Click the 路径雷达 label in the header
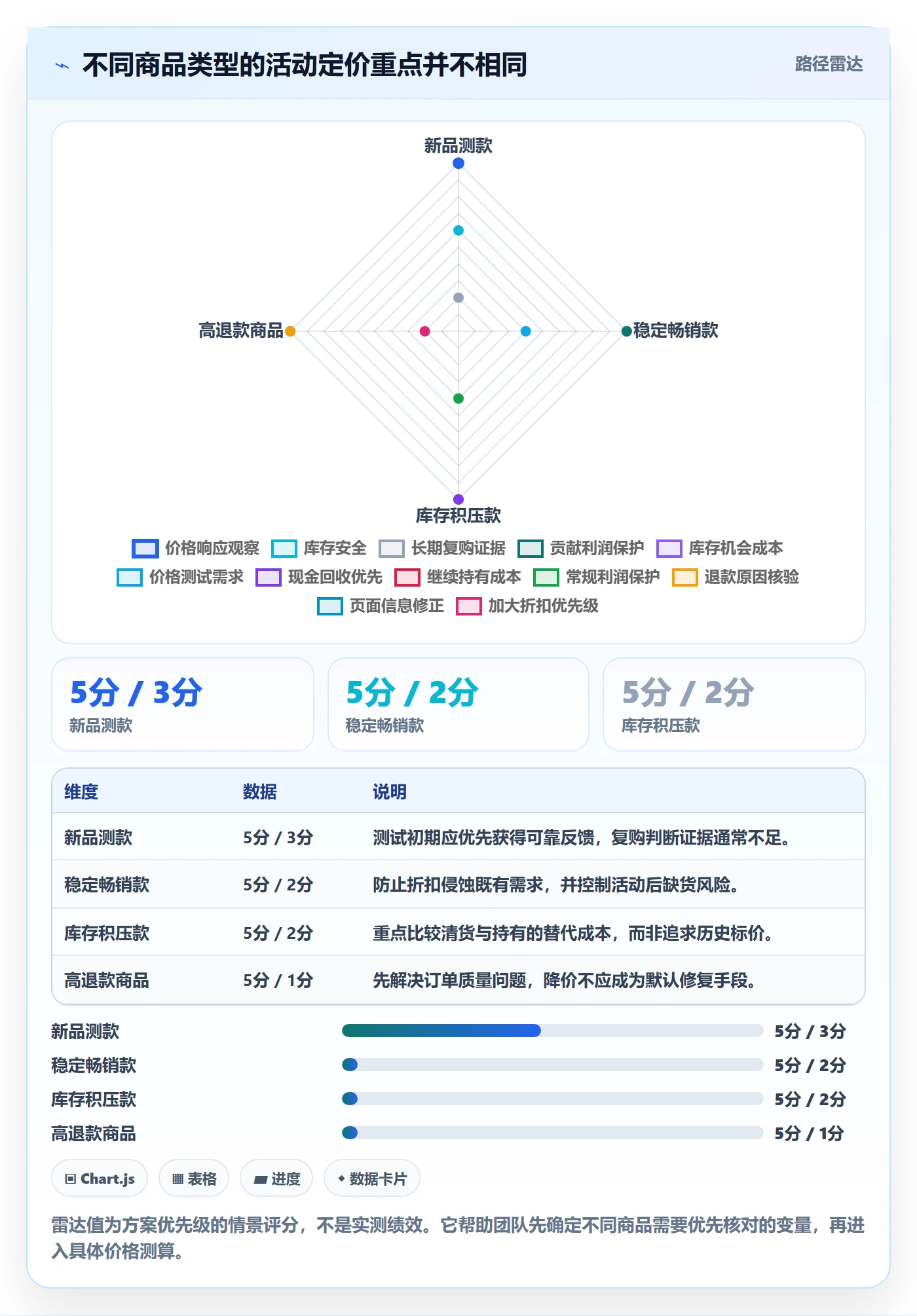 click(x=829, y=64)
